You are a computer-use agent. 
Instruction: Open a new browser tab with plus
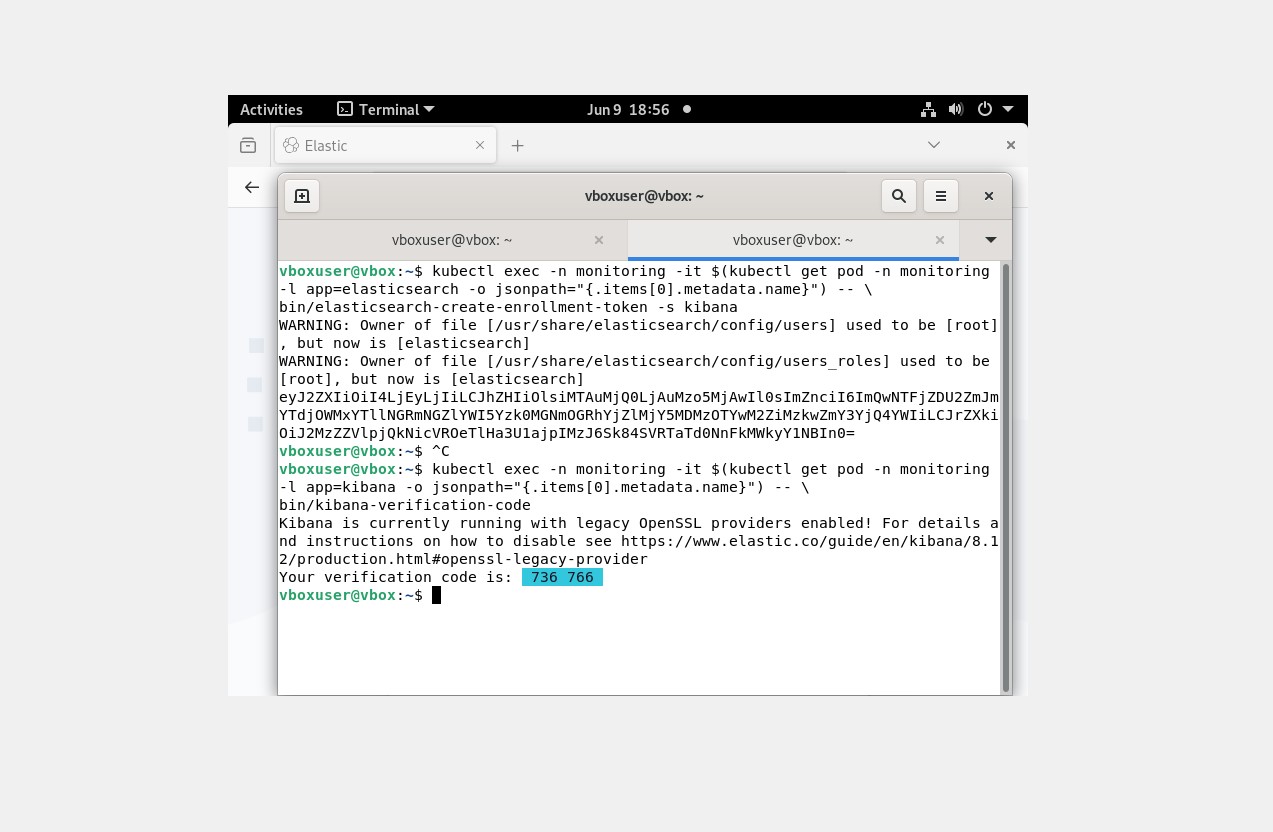coord(517,145)
